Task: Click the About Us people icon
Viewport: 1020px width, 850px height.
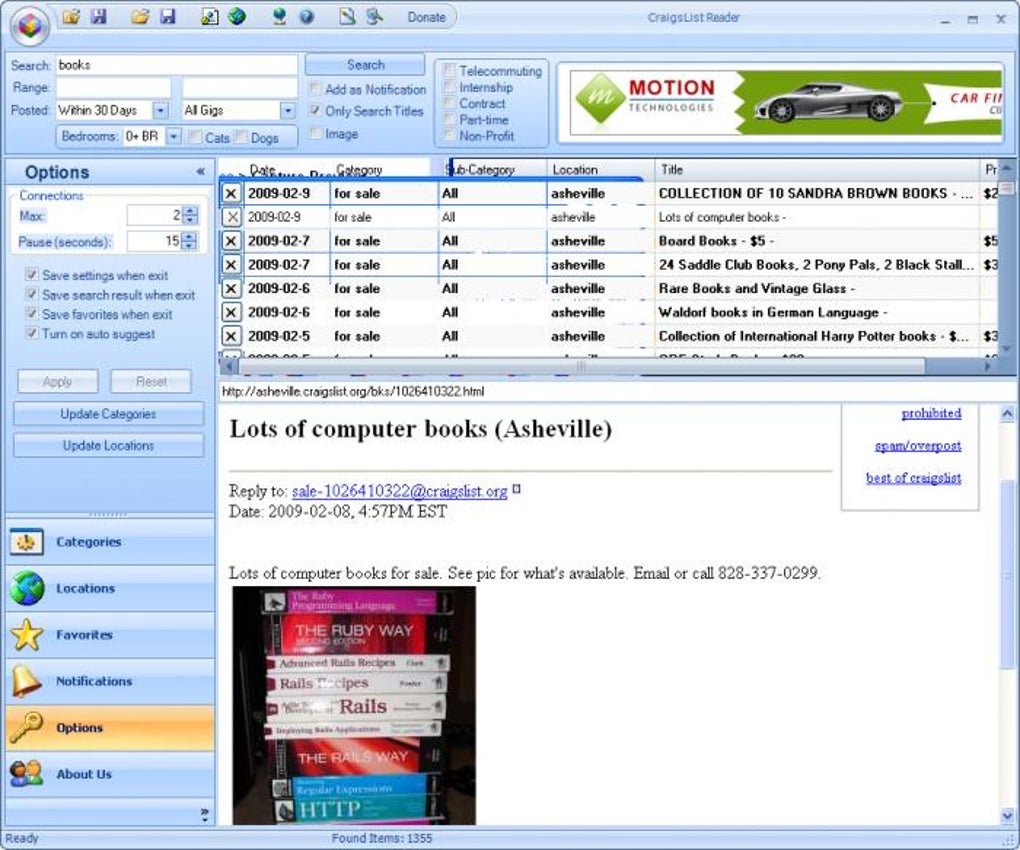Action: (x=27, y=774)
